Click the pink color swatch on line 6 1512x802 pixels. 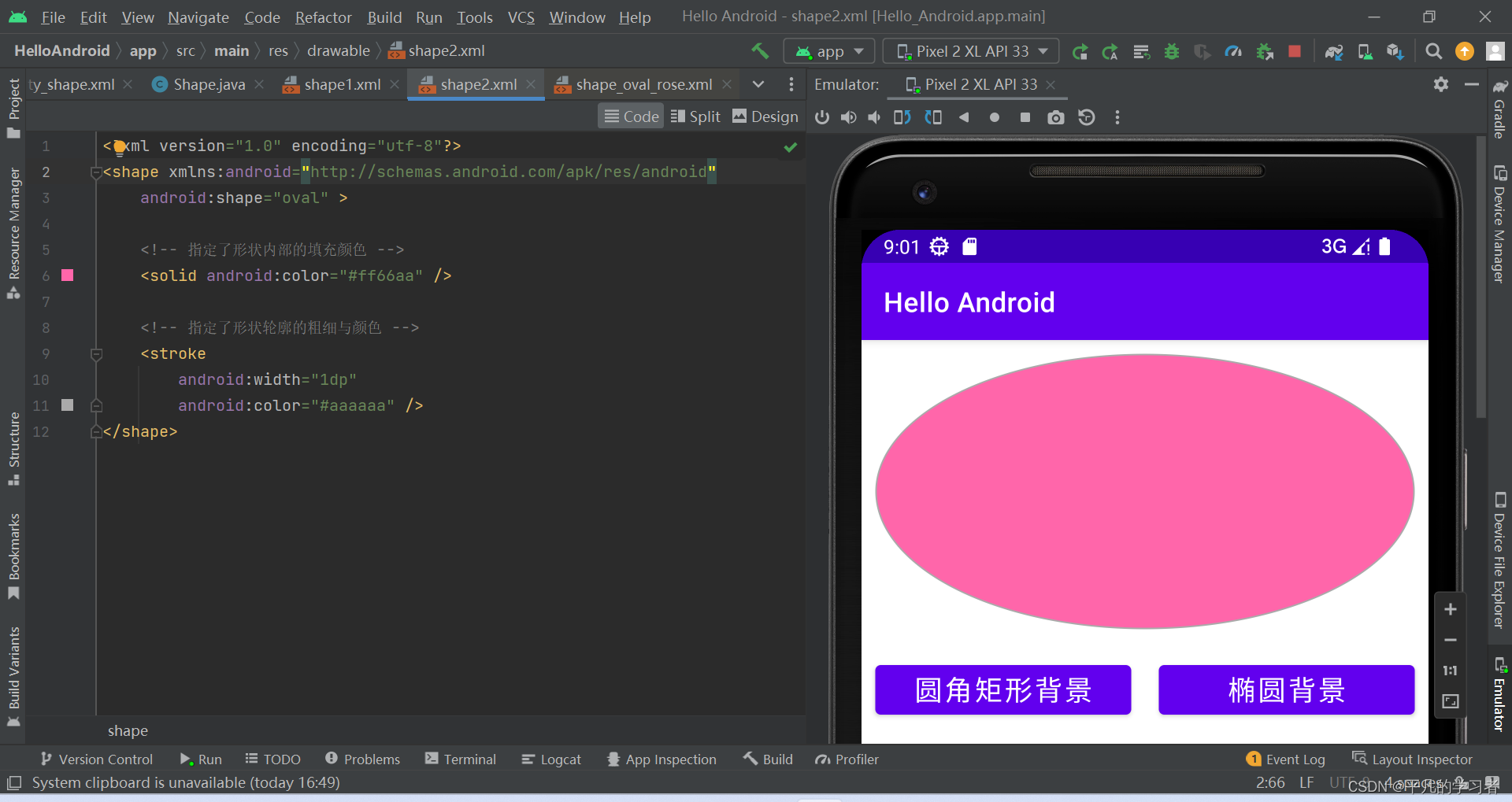67,275
